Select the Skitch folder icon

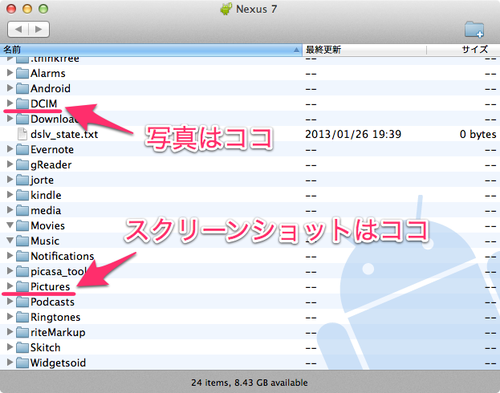pyautogui.click(x=22, y=348)
